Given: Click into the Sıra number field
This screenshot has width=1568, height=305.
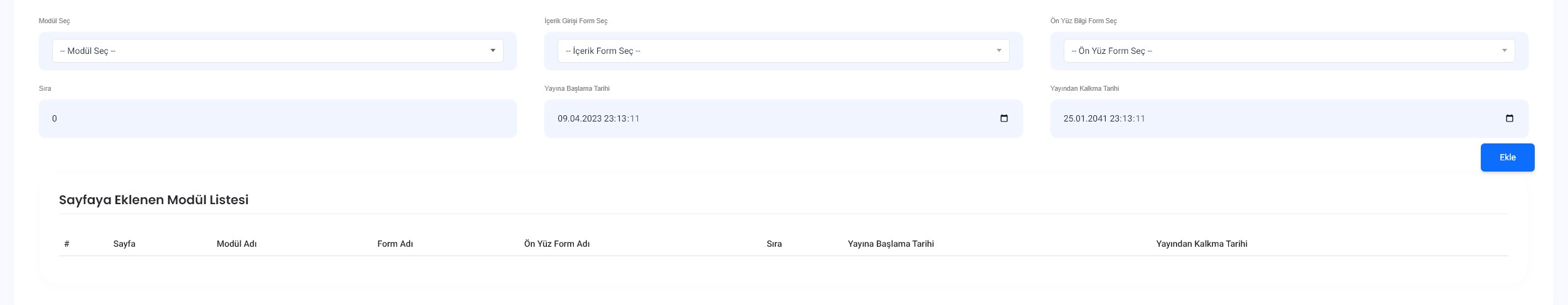Looking at the screenshot, I should 277,118.
